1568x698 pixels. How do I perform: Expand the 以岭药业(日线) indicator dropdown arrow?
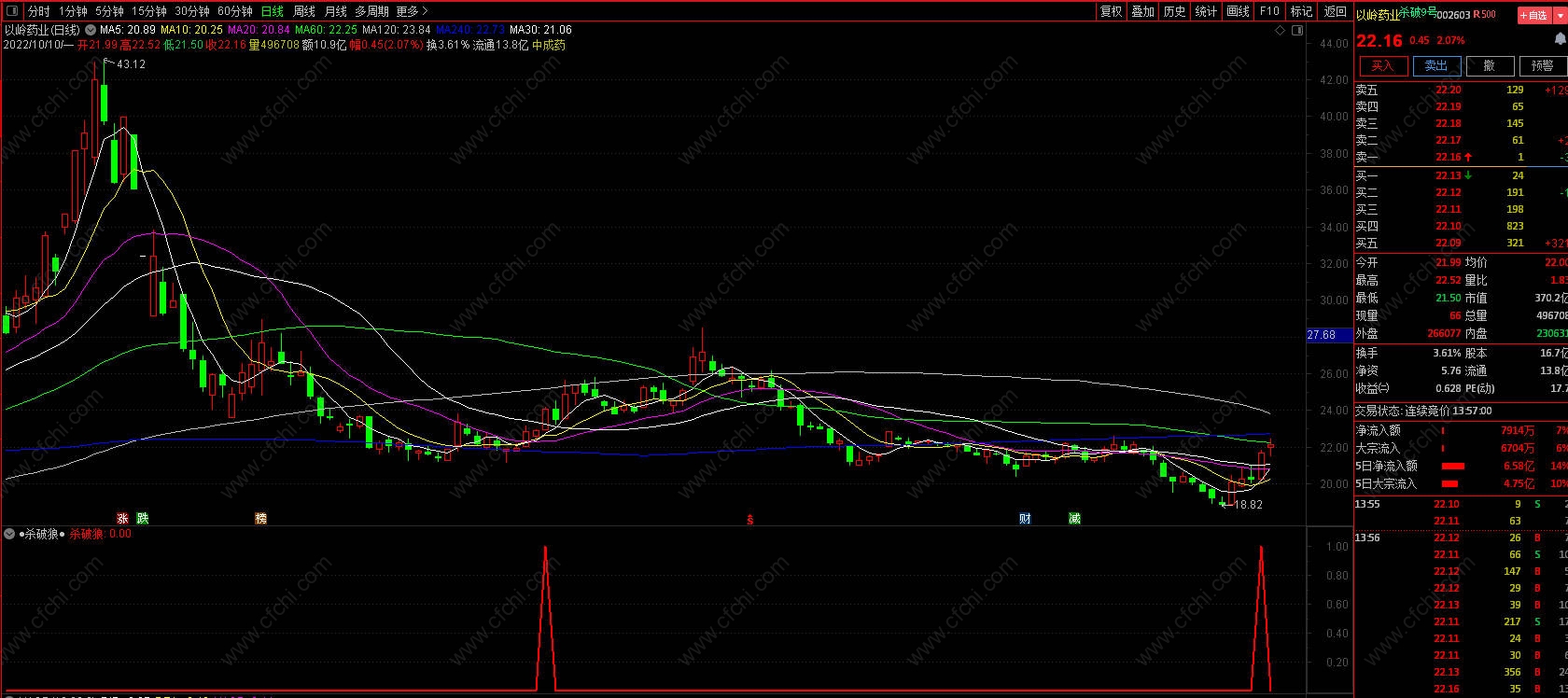pos(90,30)
